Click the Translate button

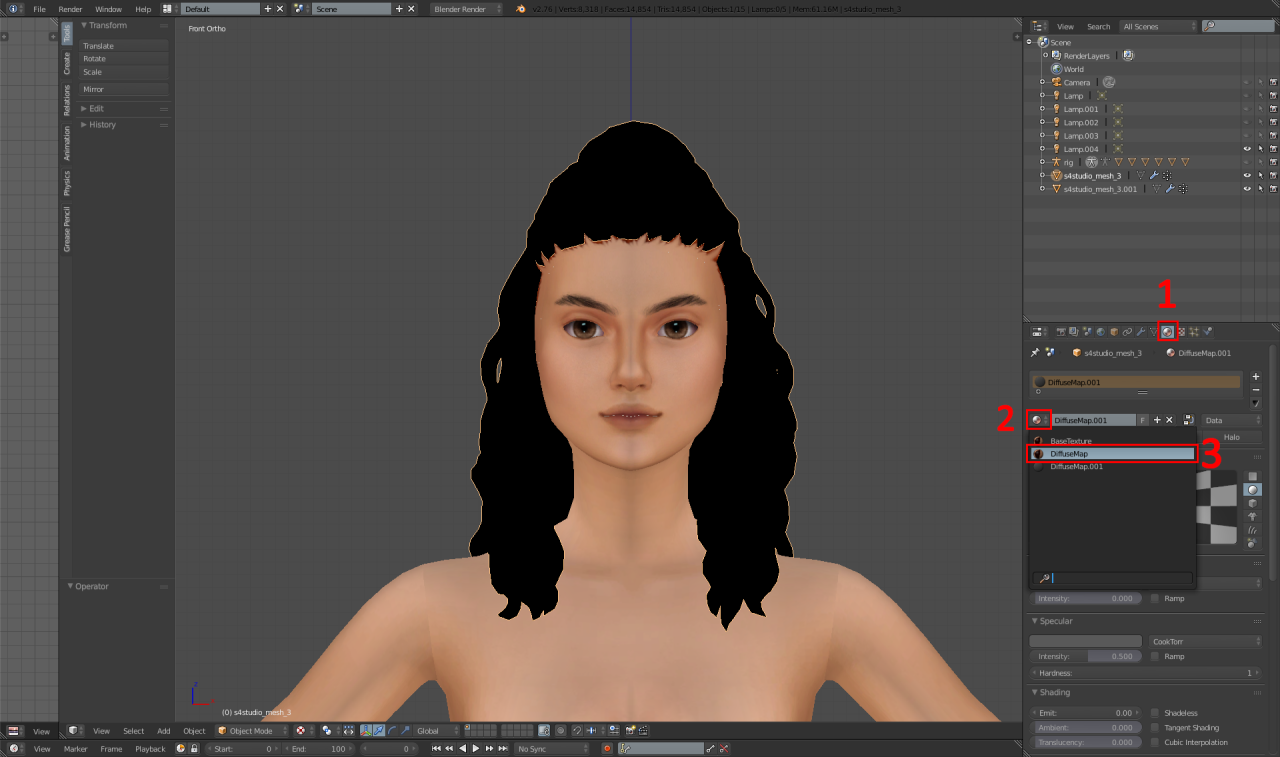pyautogui.click(x=124, y=46)
